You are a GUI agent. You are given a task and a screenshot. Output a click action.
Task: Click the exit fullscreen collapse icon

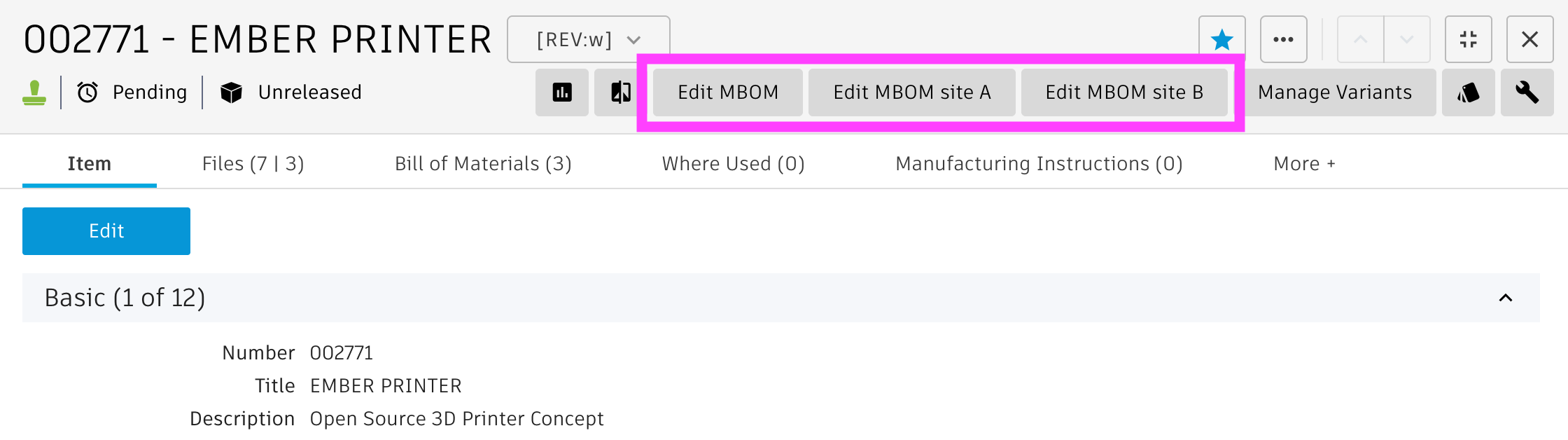1469,40
